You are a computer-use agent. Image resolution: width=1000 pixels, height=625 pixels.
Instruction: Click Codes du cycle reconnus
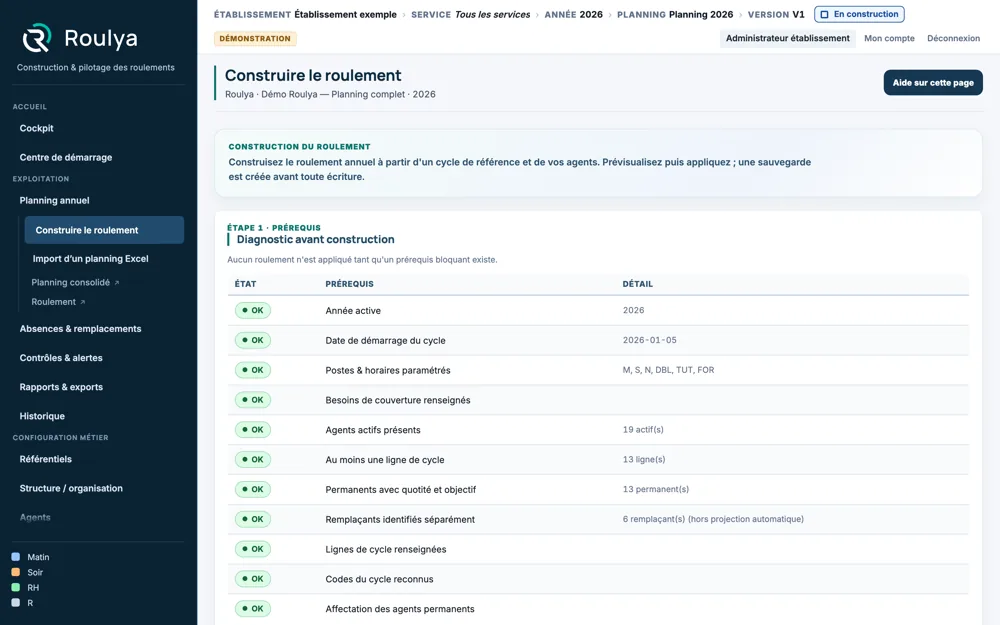[x=379, y=580]
